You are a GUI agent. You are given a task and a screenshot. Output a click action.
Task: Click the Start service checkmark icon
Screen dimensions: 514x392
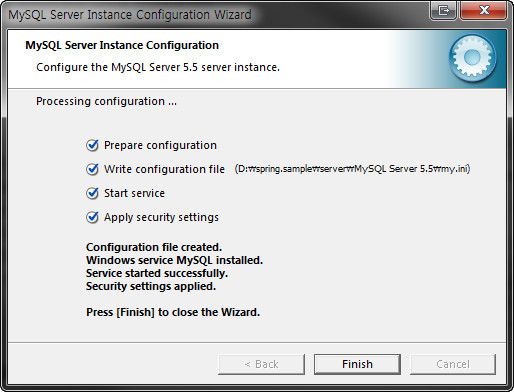click(x=92, y=193)
